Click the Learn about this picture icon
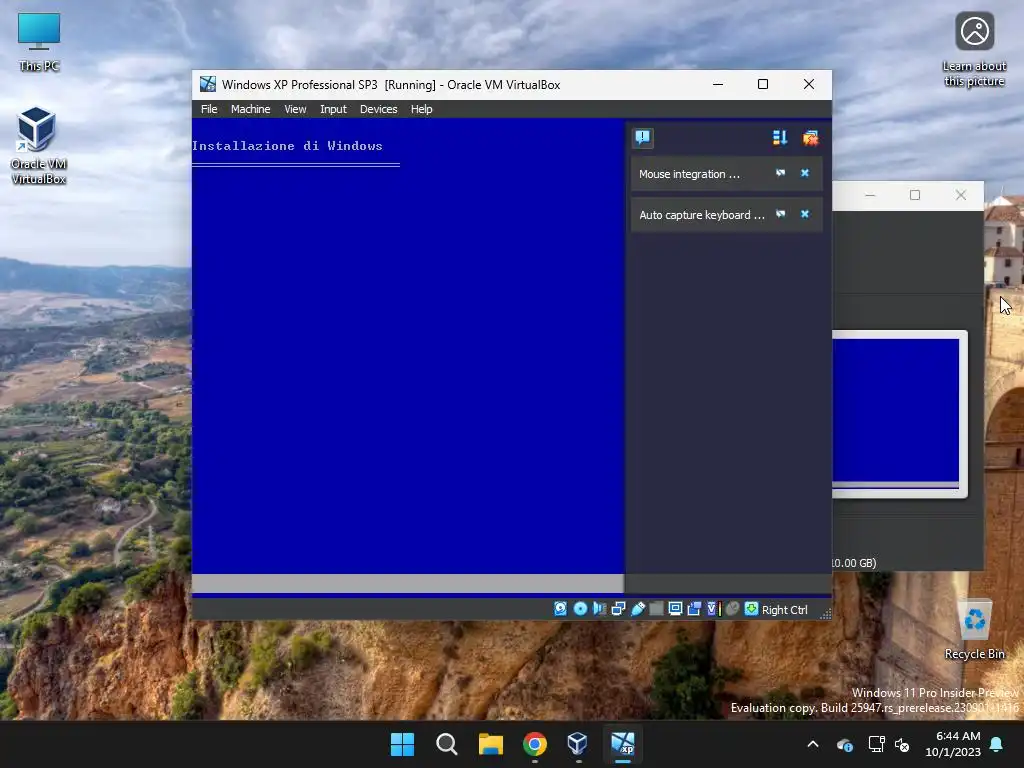This screenshot has width=1024, height=768. tap(974, 50)
